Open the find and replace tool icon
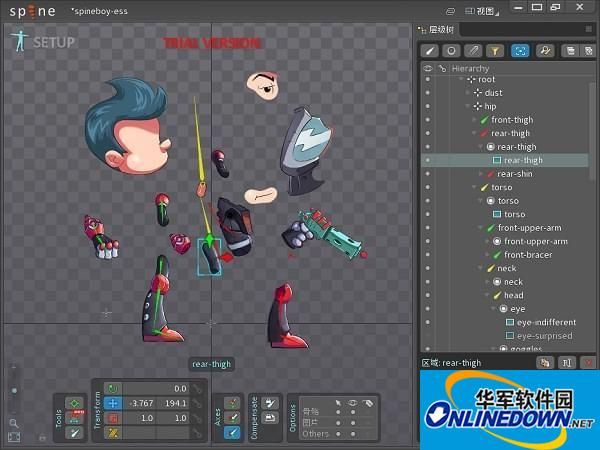The width and height of the screenshot is (600, 450). pos(545,51)
